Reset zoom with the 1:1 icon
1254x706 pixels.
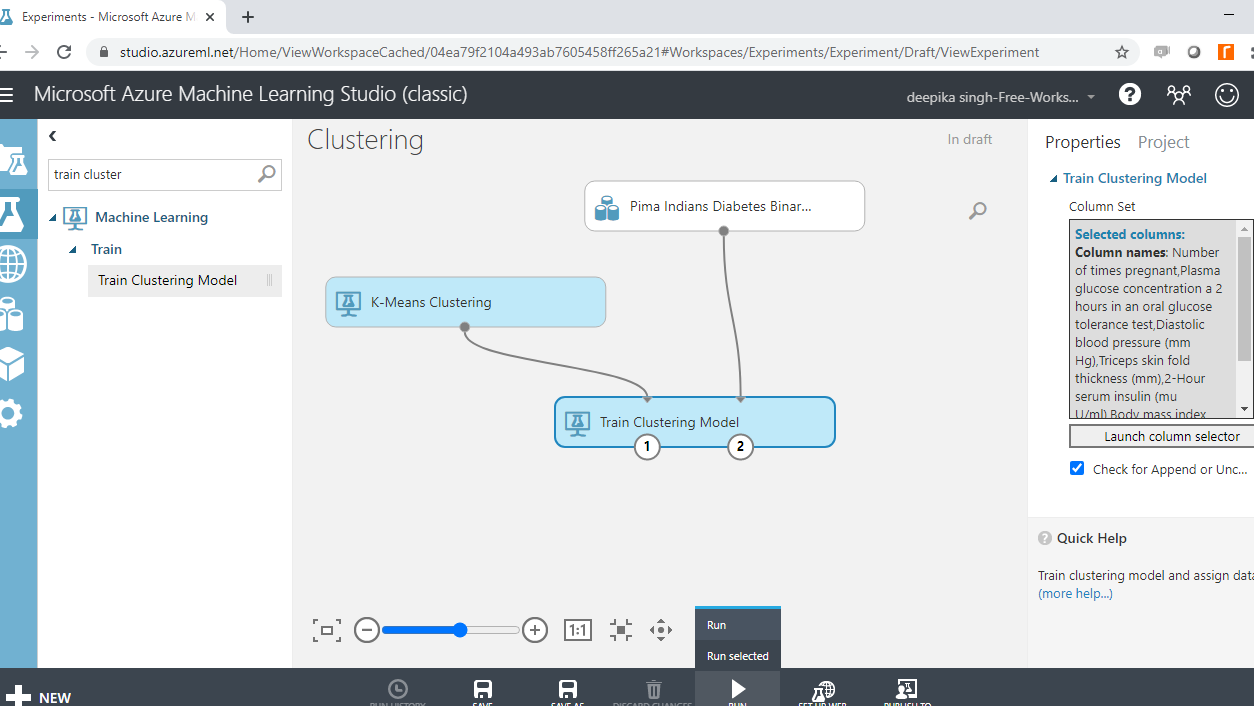578,630
